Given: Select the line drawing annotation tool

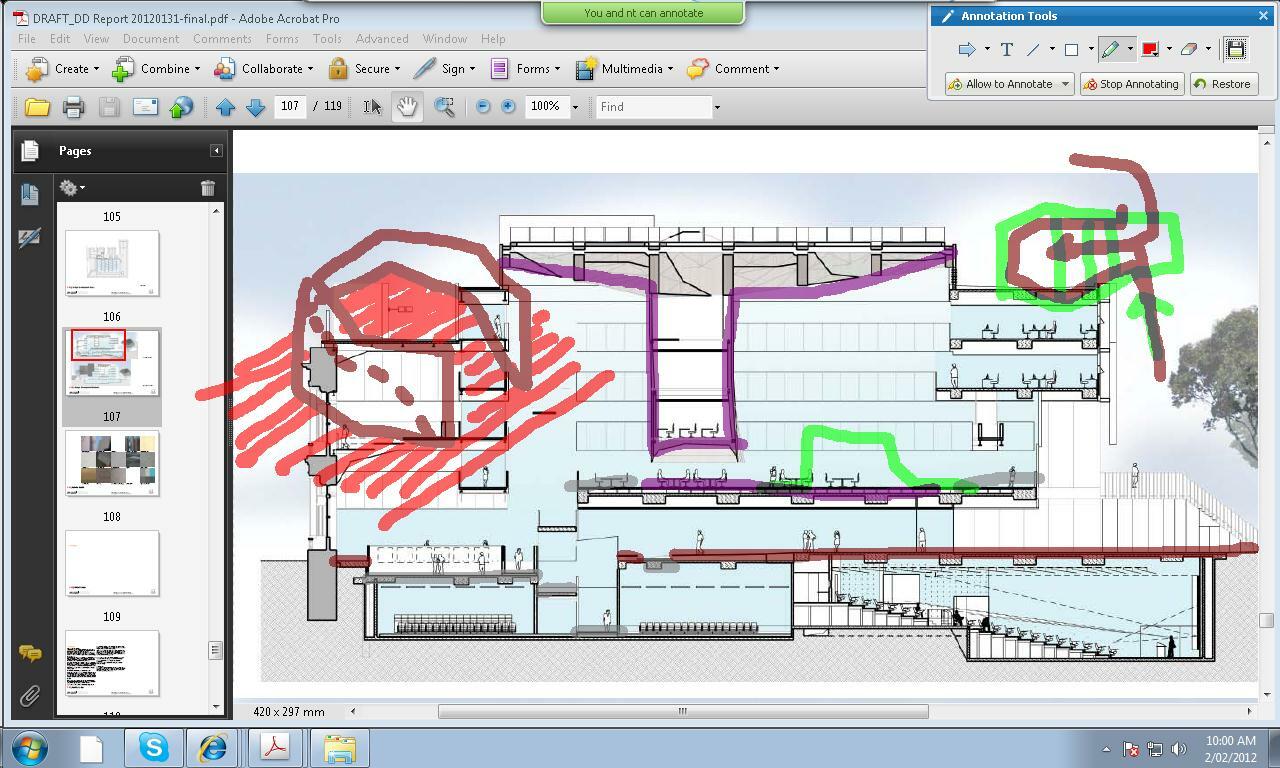Looking at the screenshot, I should point(1033,49).
